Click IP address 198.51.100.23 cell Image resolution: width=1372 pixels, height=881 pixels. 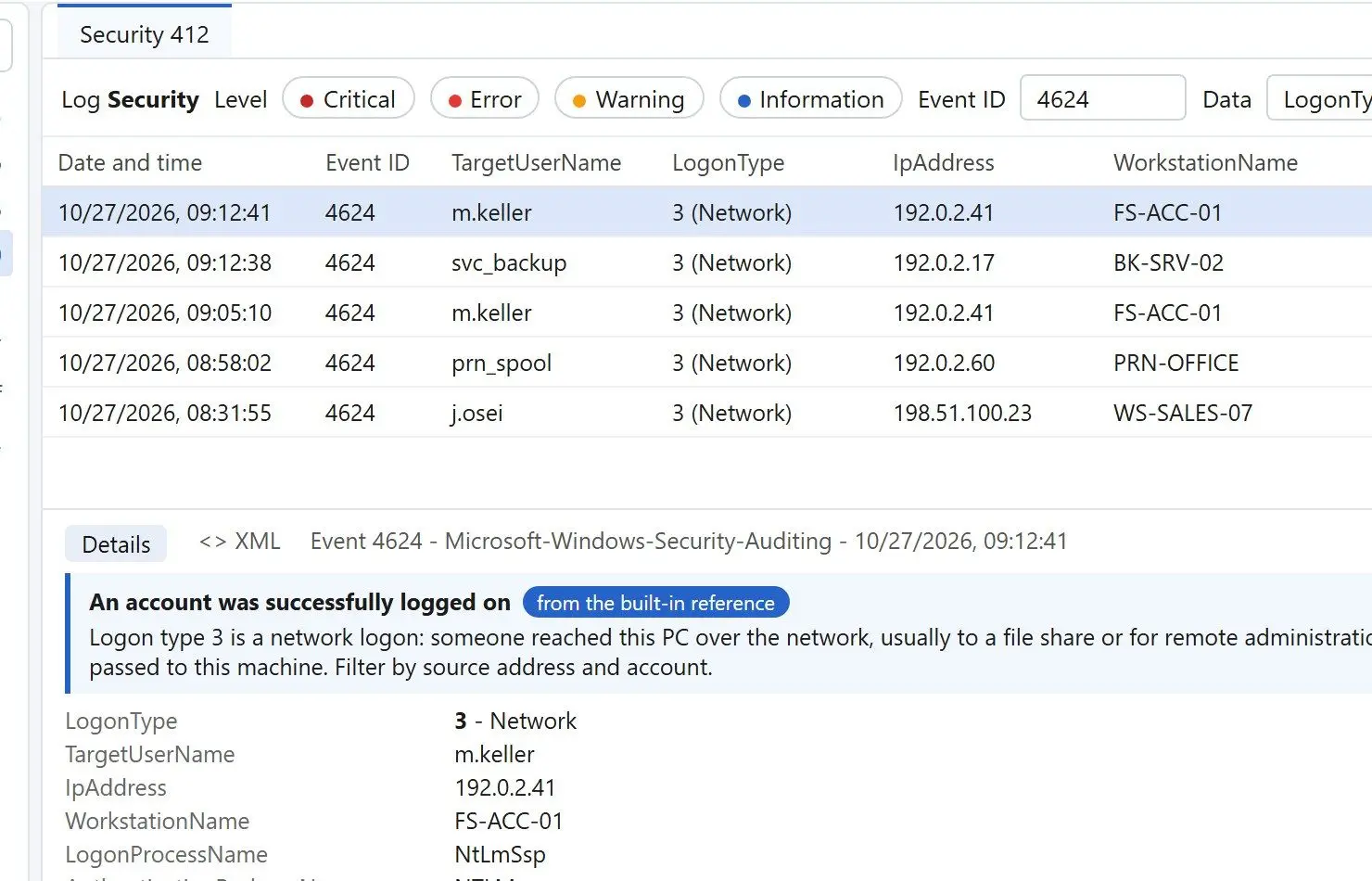tap(962, 413)
